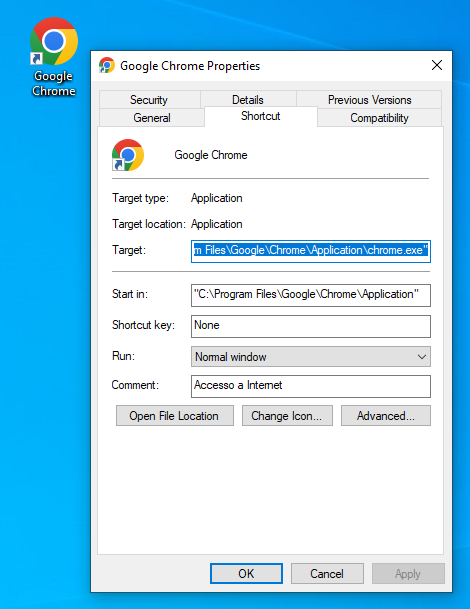
Task: Open the Previous Versions tab
Action: coord(369,100)
